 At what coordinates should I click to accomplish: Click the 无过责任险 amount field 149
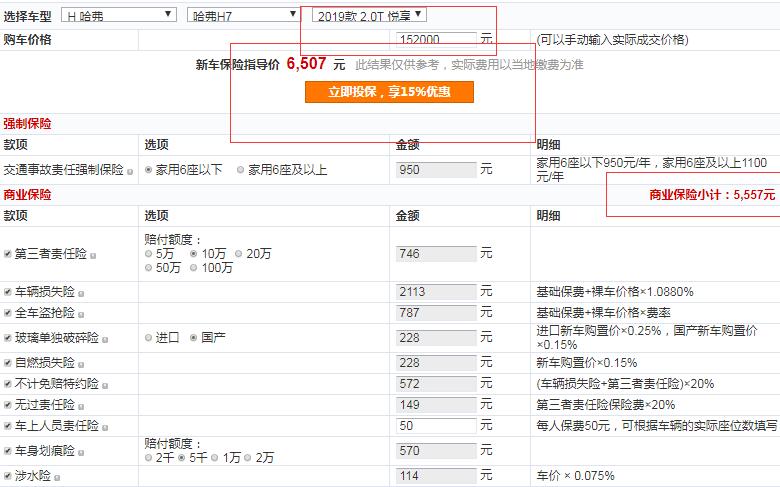click(436, 404)
